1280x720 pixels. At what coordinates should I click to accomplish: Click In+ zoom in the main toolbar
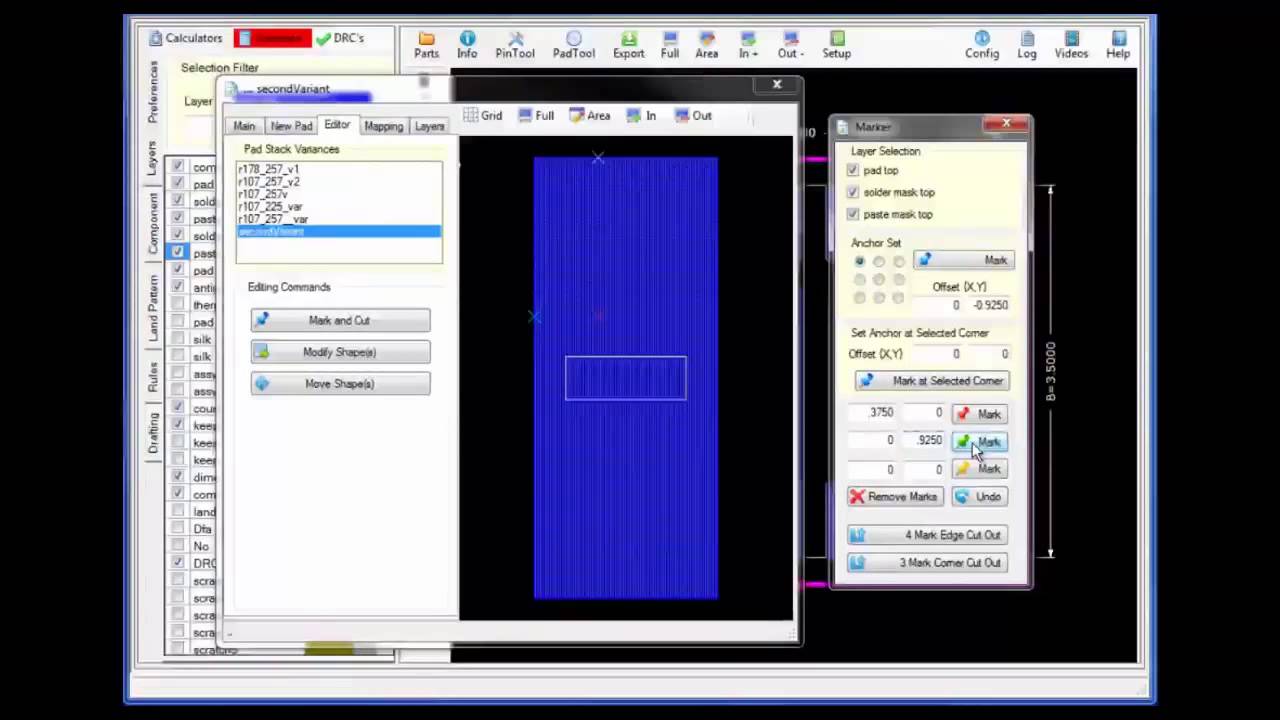748,45
